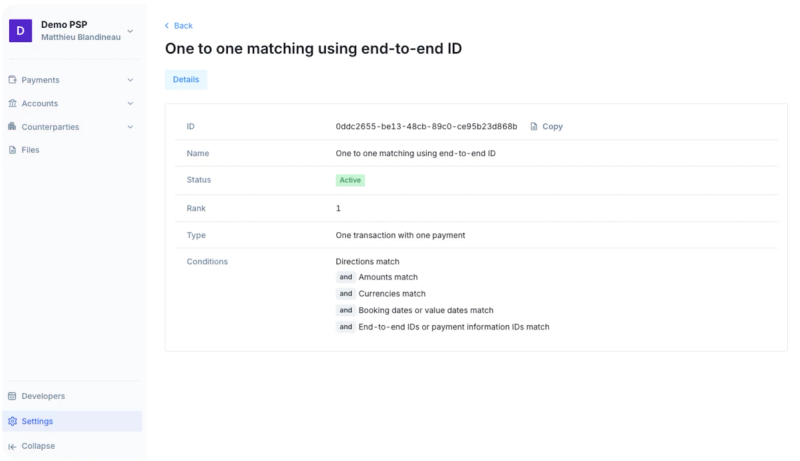Click the Accounts bank icon
The height and width of the screenshot is (461, 800).
pyautogui.click(x=12, y=103)
